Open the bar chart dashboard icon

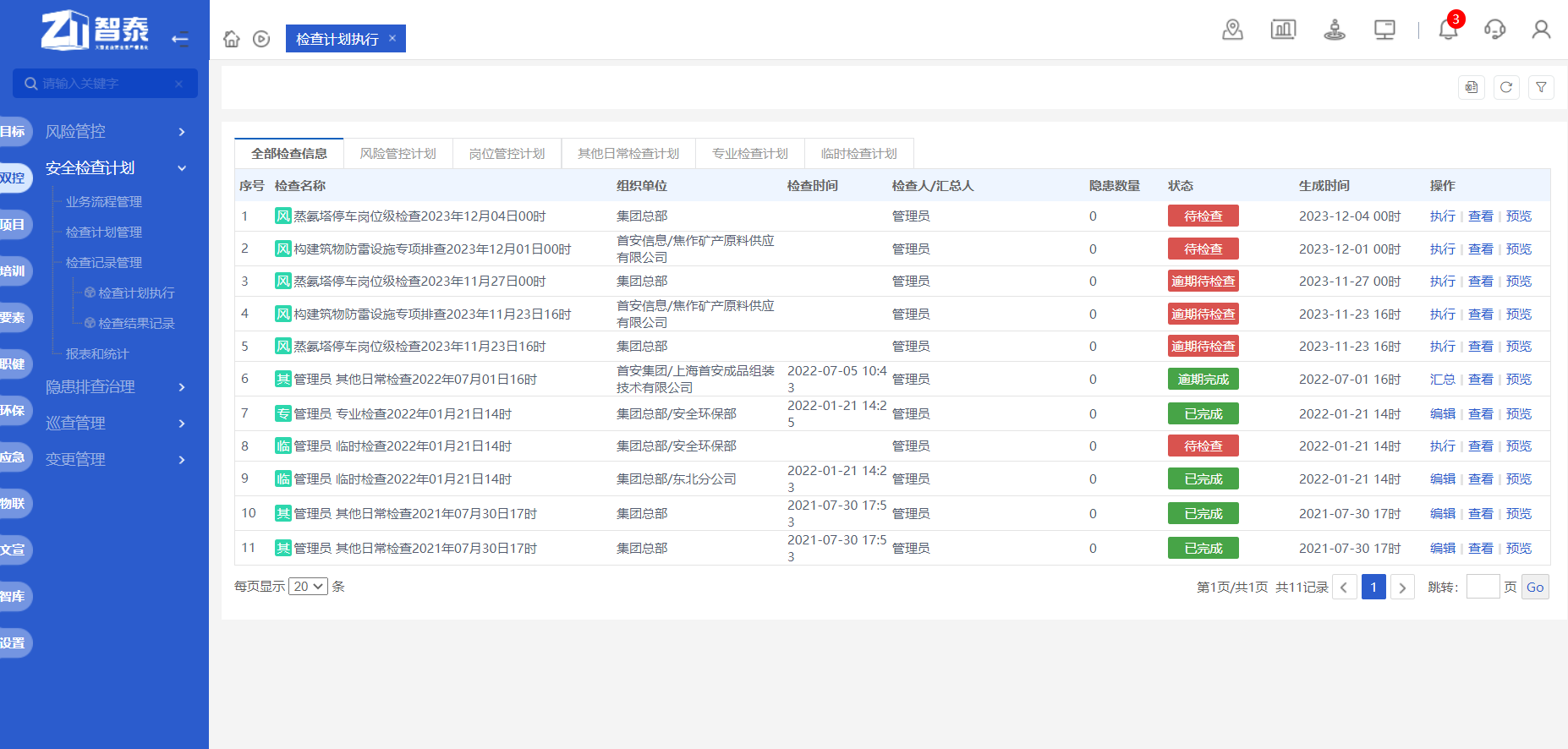(x=1283, y=30)
